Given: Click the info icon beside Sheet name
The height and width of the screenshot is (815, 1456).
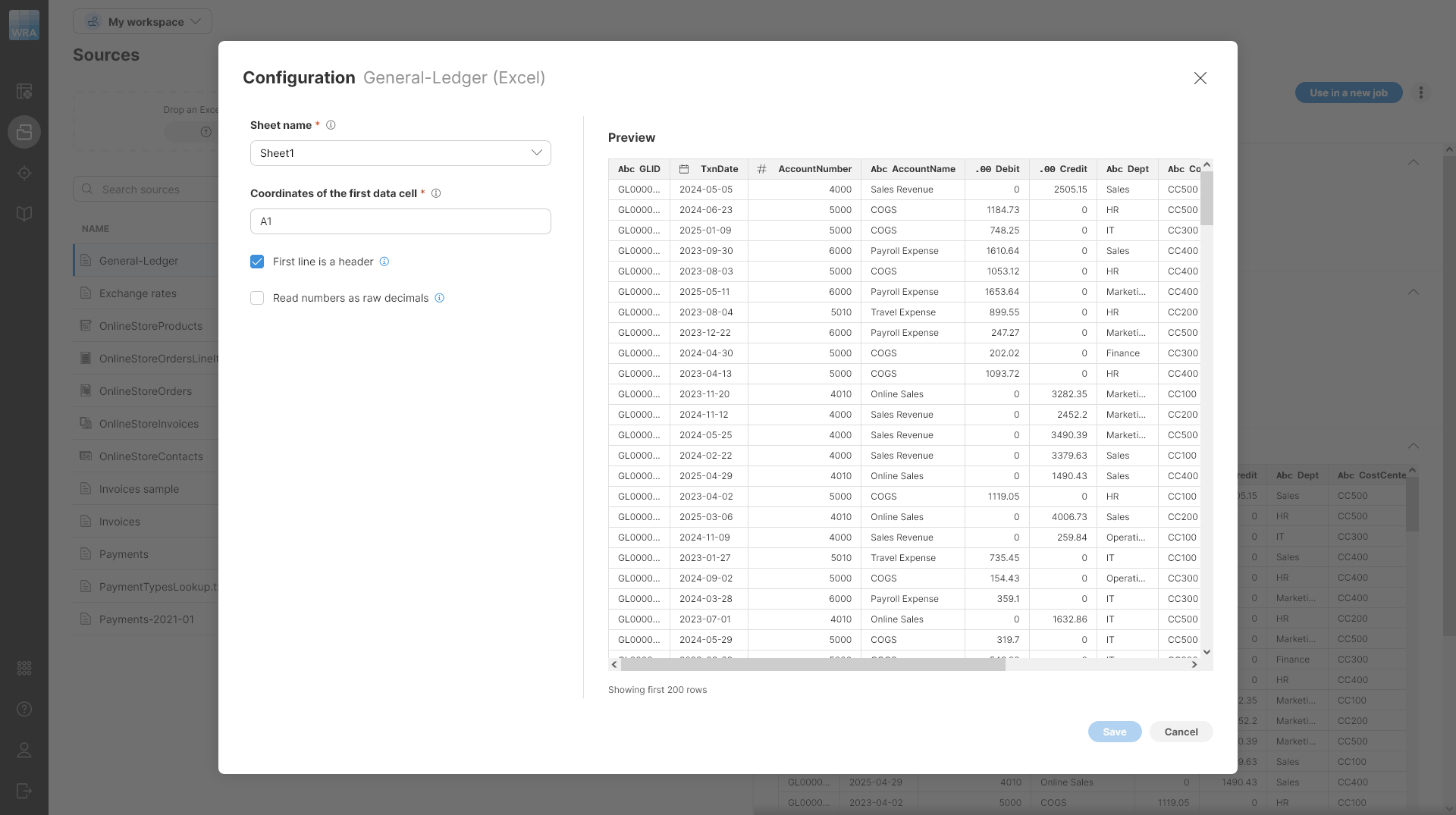Looking at the screenshot, I should click(331, 125).
